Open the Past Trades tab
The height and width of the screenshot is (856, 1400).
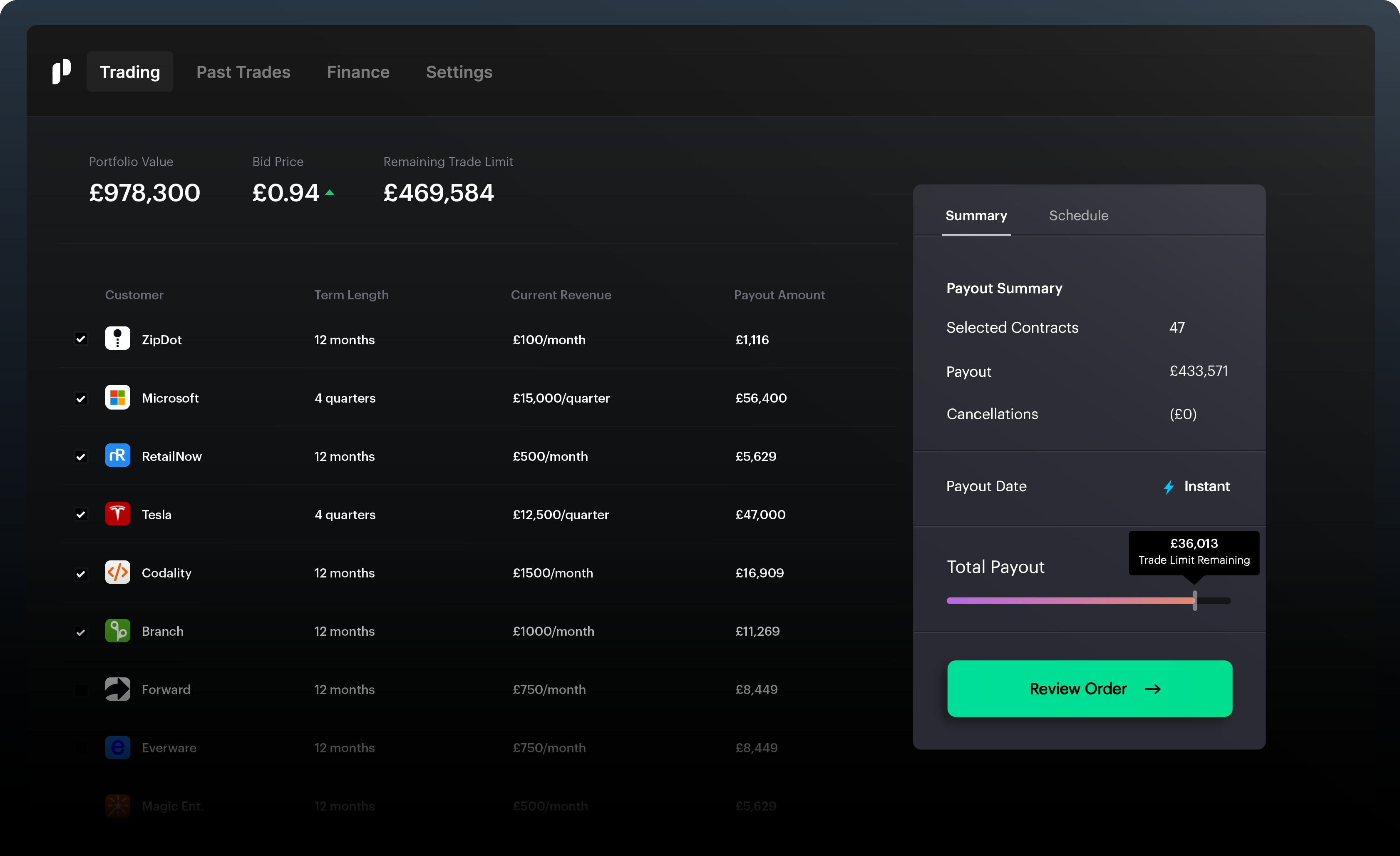click(243, 72)
